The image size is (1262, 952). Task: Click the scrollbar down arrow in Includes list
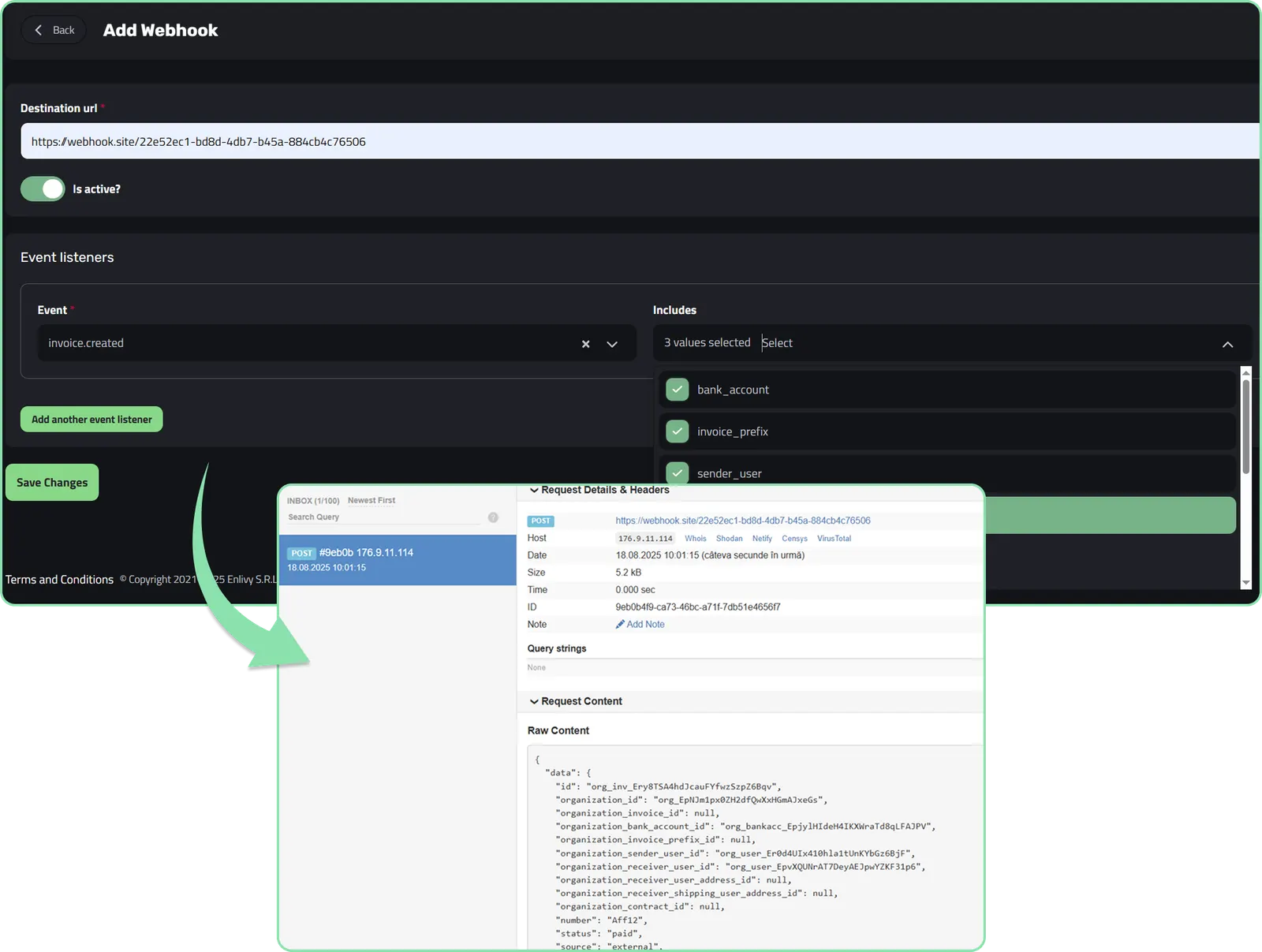1246,583
